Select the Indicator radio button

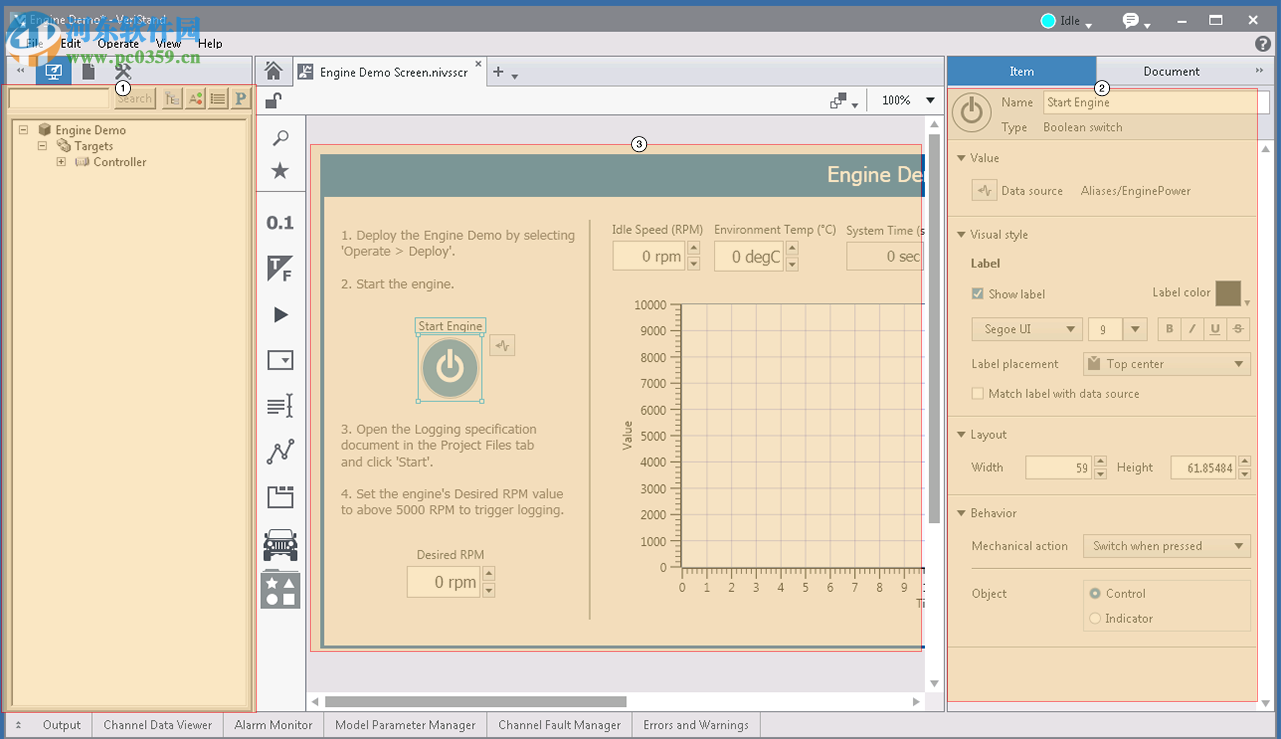point(1095,619)
